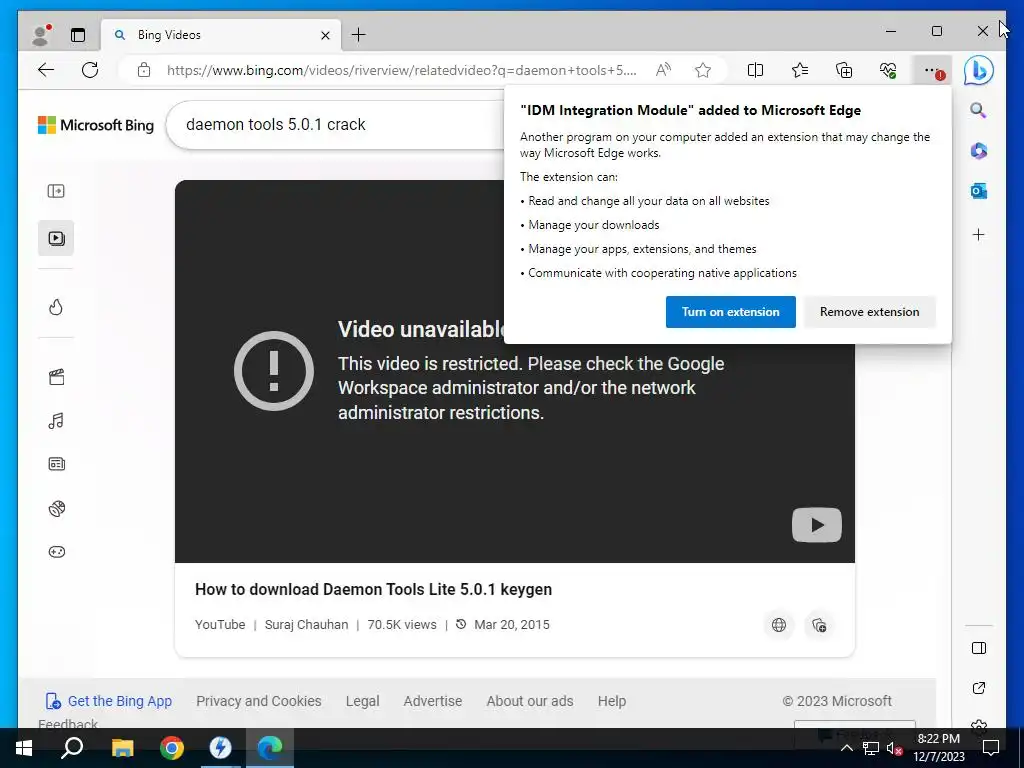This screenshot has height=768, width=1024.
Task: View video source globe icon
Action: [778, 625]
